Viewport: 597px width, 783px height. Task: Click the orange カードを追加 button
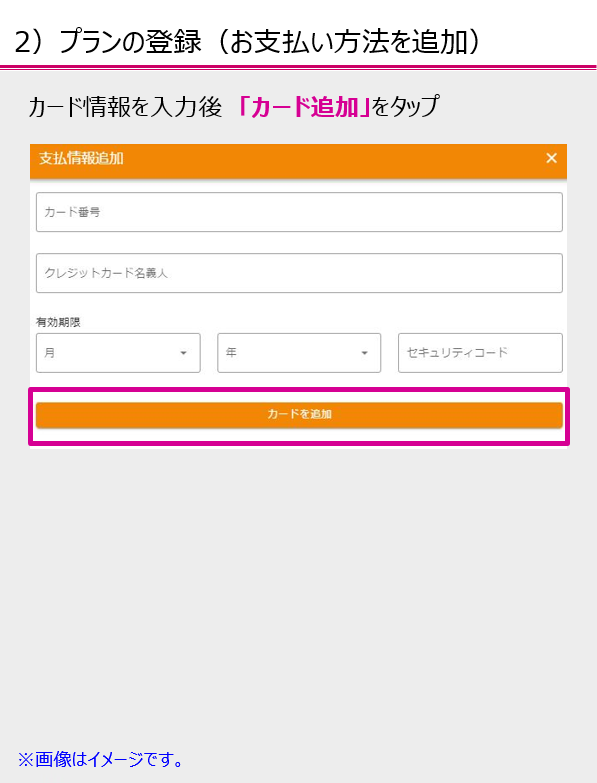click(299, 415)
